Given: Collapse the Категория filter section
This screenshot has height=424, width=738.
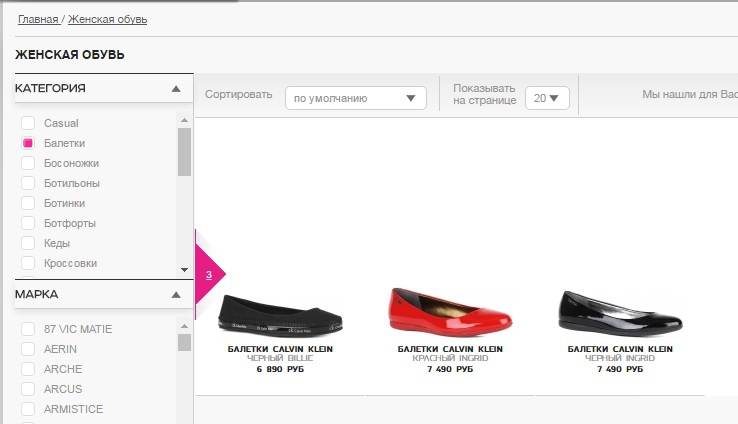Looking at the screenshot, I should click(x=176, y=88).
